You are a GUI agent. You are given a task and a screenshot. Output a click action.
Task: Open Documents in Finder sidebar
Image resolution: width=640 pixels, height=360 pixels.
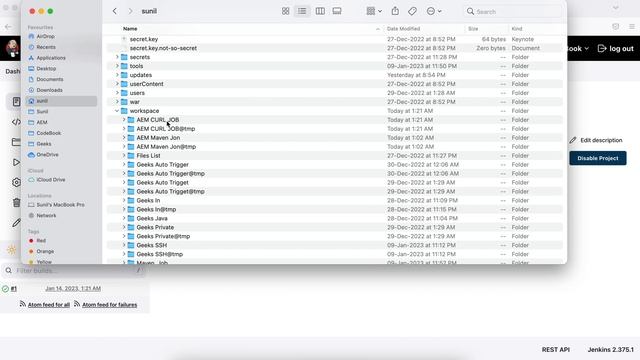point(49,79)
